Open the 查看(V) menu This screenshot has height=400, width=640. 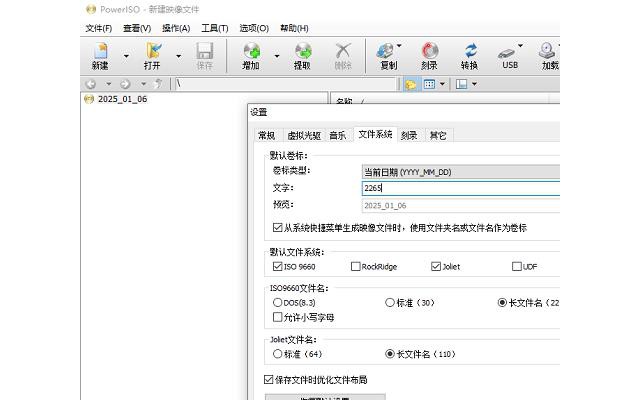[137, 28]
